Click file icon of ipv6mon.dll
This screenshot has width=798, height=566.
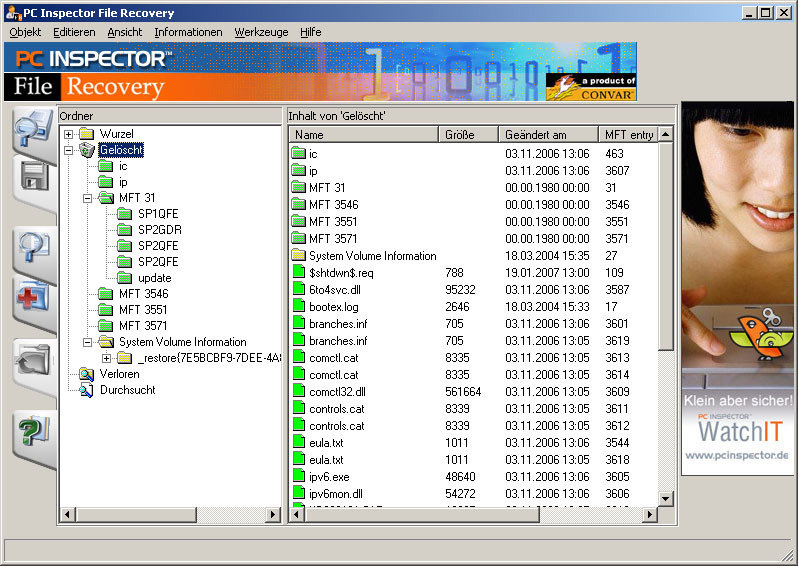(x=299, y=493)
